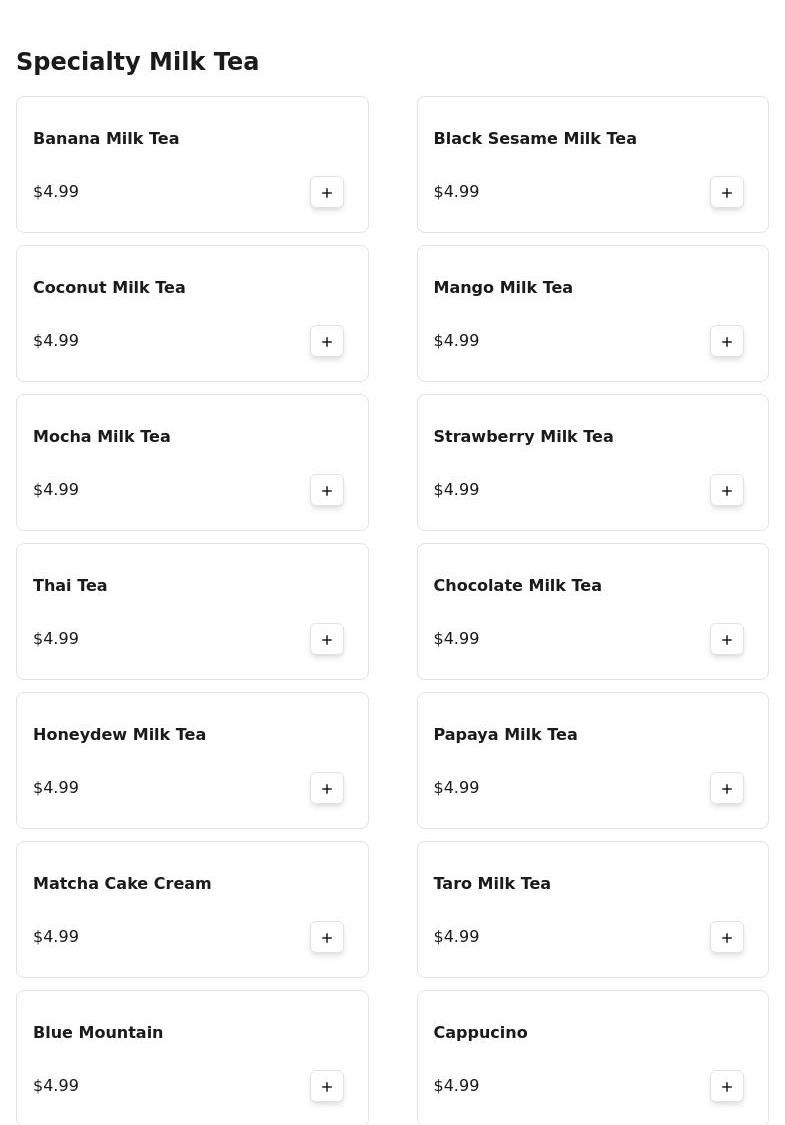Select the Blue Mountain item name
The image size is (785, 1125).
pos(98,1032)
